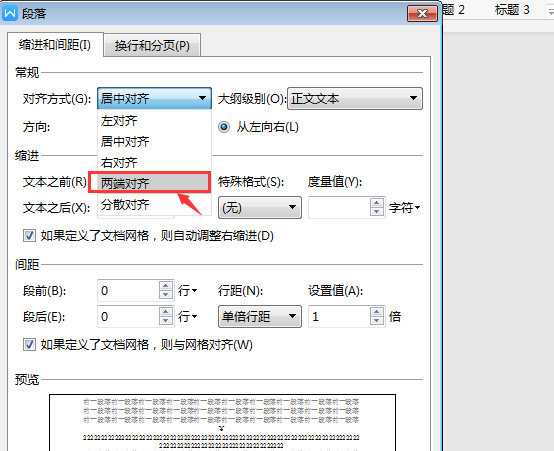This screenshot has height=451, width=554.
Task: Click the 段后 spacing input field
Action: click(128, 316)
